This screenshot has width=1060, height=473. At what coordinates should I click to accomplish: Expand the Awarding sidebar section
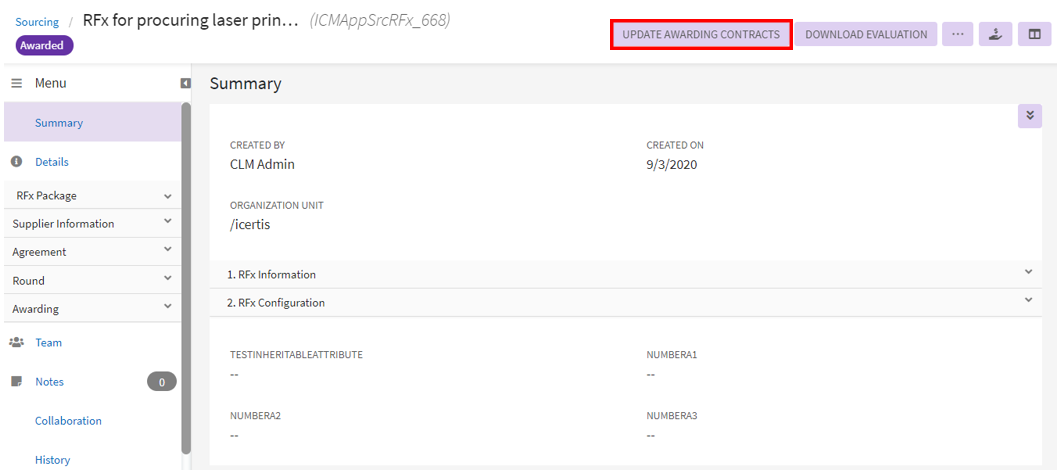(167, 309)
